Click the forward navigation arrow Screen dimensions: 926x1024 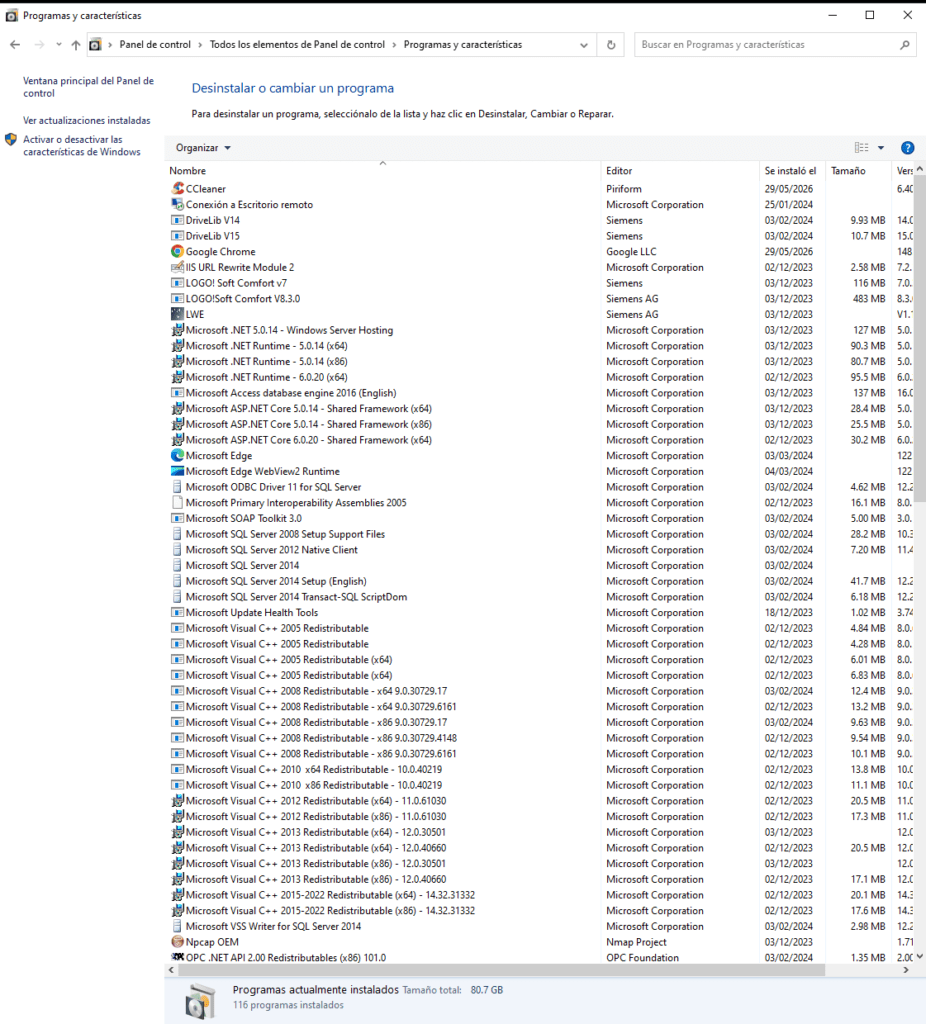[x=39, y=44]
